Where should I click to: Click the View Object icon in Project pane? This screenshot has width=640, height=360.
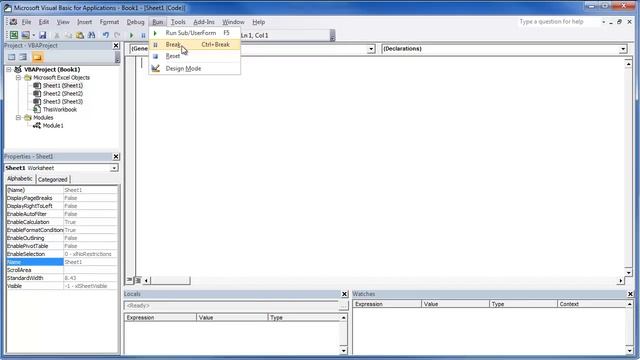coord(23,57)
